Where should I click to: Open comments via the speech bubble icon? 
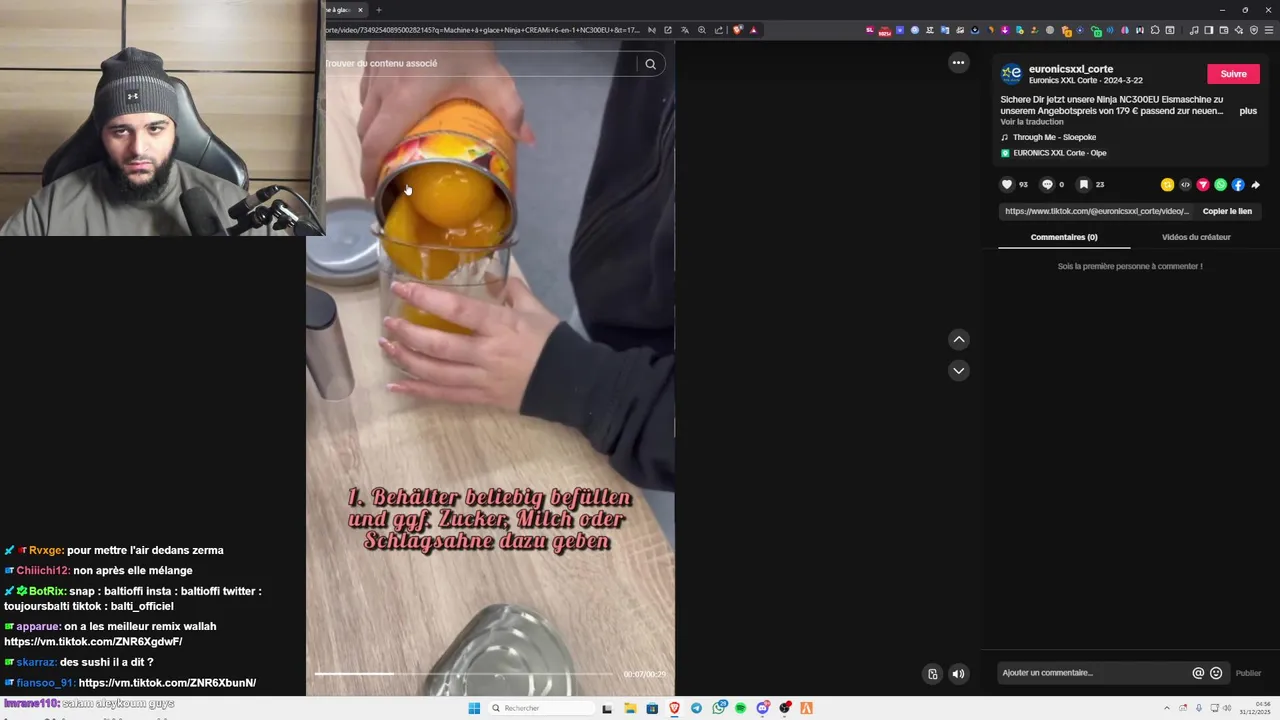[1047, 184]
